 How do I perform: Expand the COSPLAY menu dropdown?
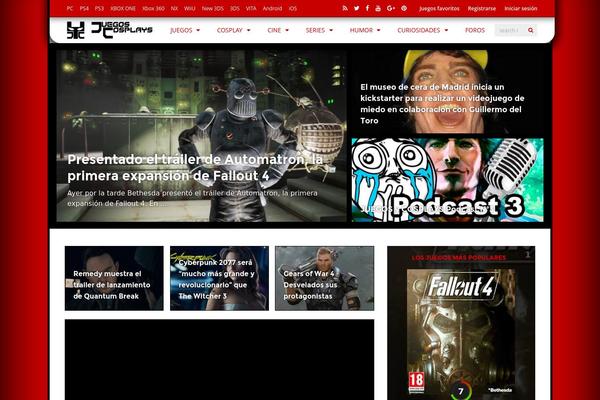click(233, 30)
